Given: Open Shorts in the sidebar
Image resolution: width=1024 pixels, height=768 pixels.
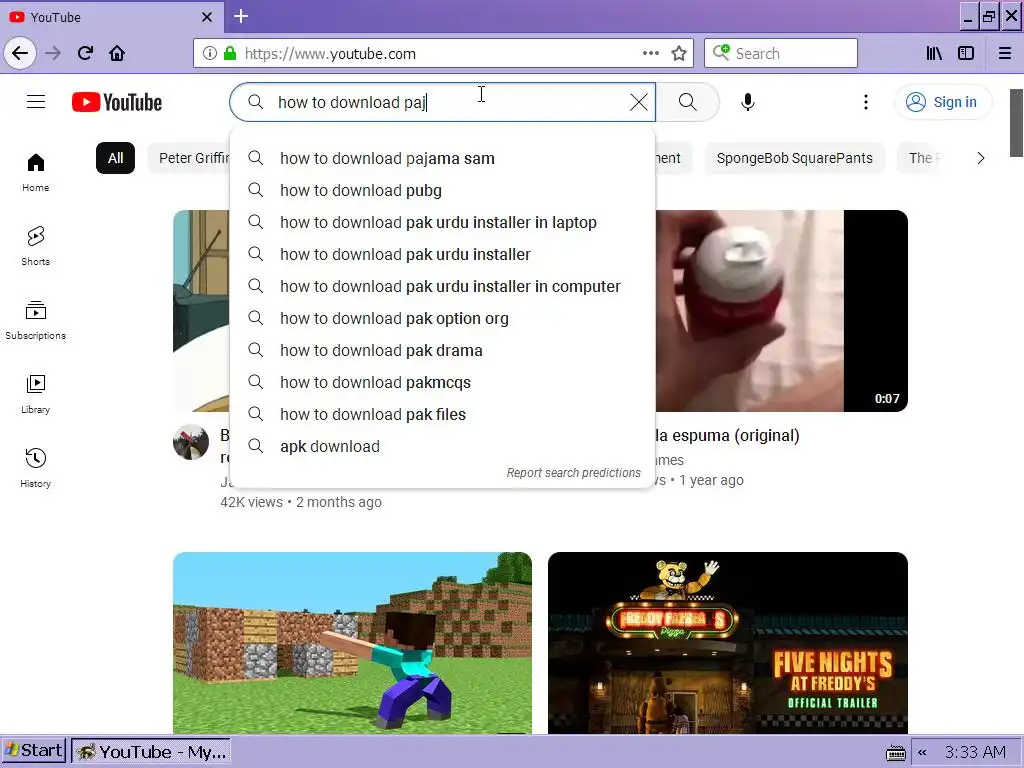Looking at the screenshot, I should [x=36, y=246].
